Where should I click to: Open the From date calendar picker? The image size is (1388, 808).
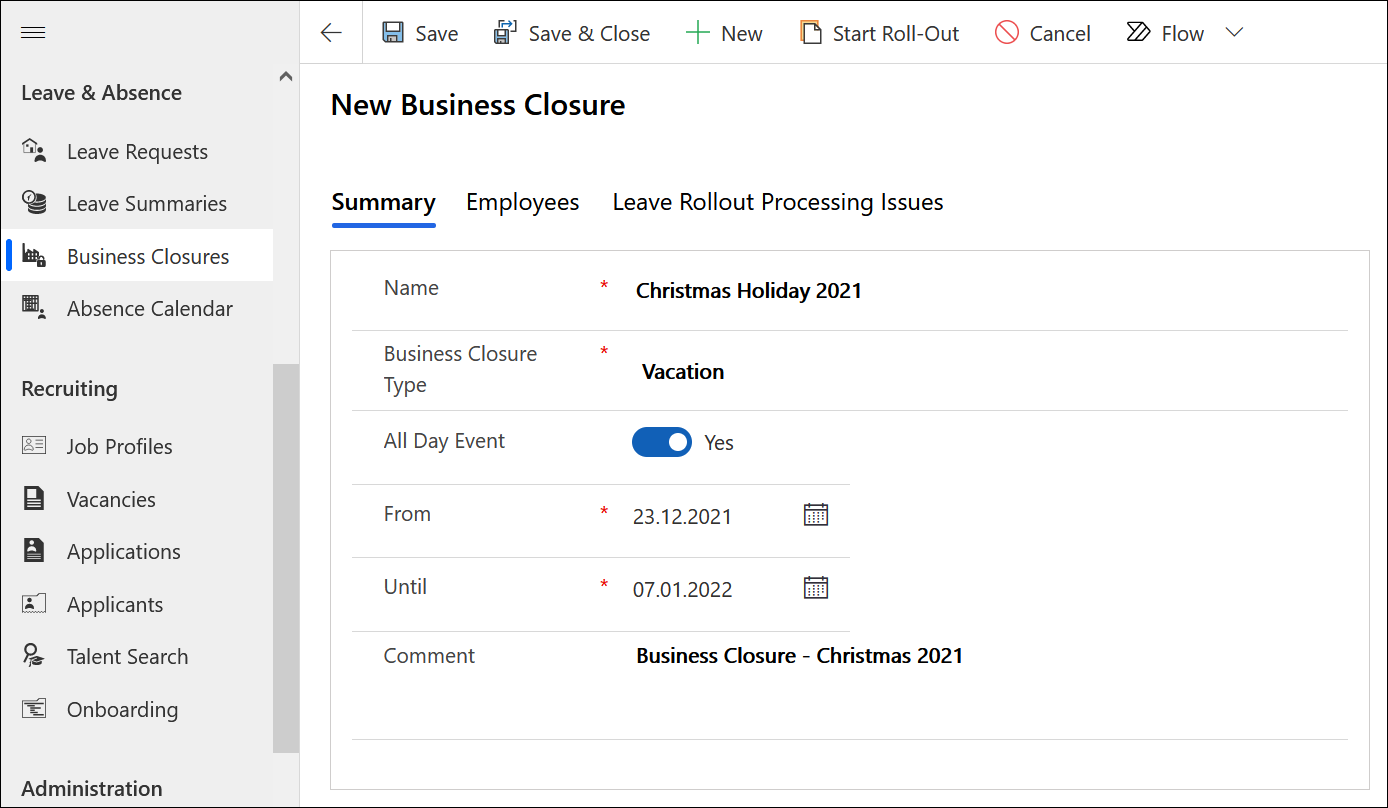pos(816,515)
